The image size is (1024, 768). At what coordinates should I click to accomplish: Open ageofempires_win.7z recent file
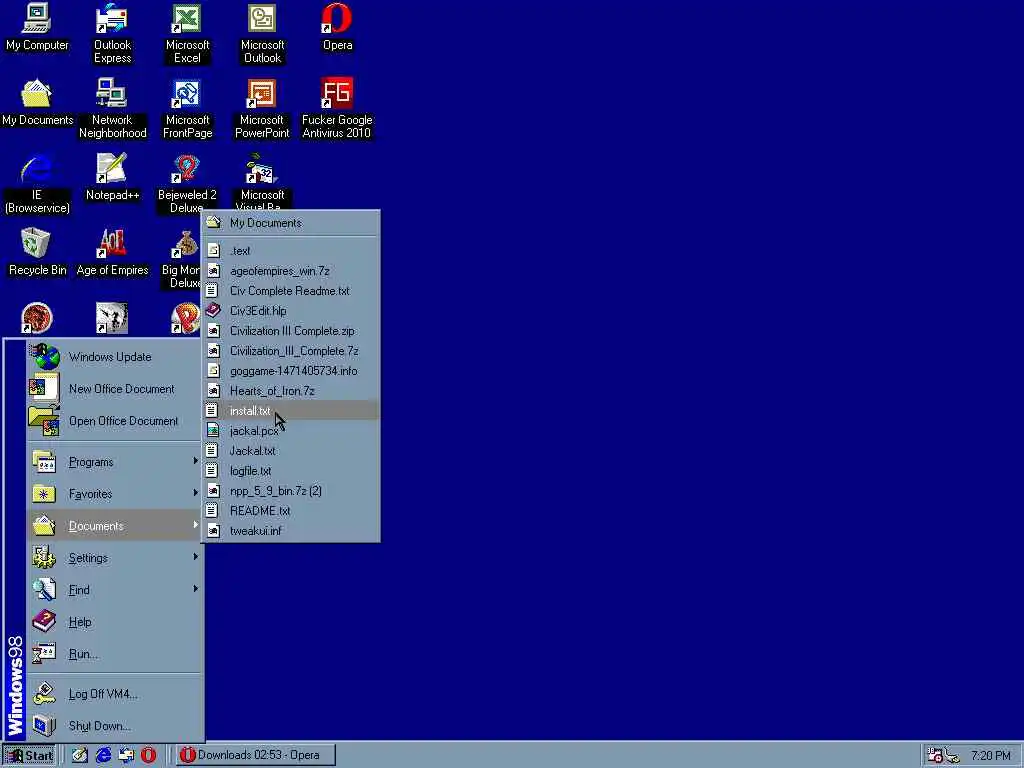click(291, 270)
